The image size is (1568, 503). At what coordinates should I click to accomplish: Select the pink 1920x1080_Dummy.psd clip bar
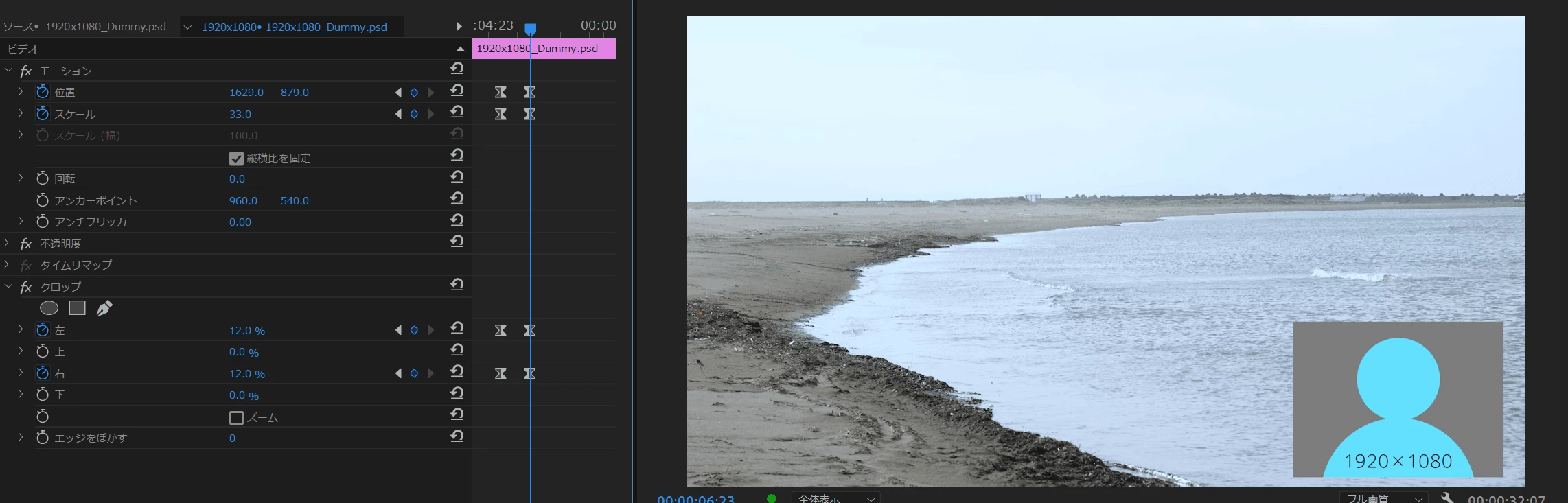(544, 49)
